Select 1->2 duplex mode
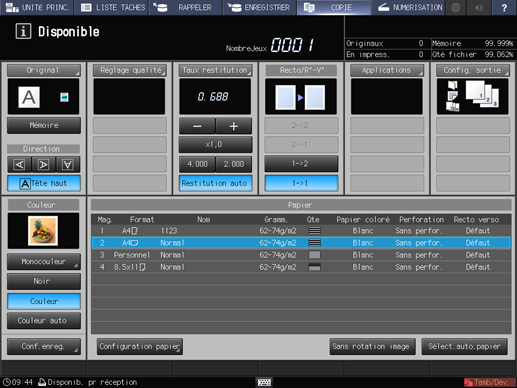The image size is (517, 388). [x=301, y=164]
